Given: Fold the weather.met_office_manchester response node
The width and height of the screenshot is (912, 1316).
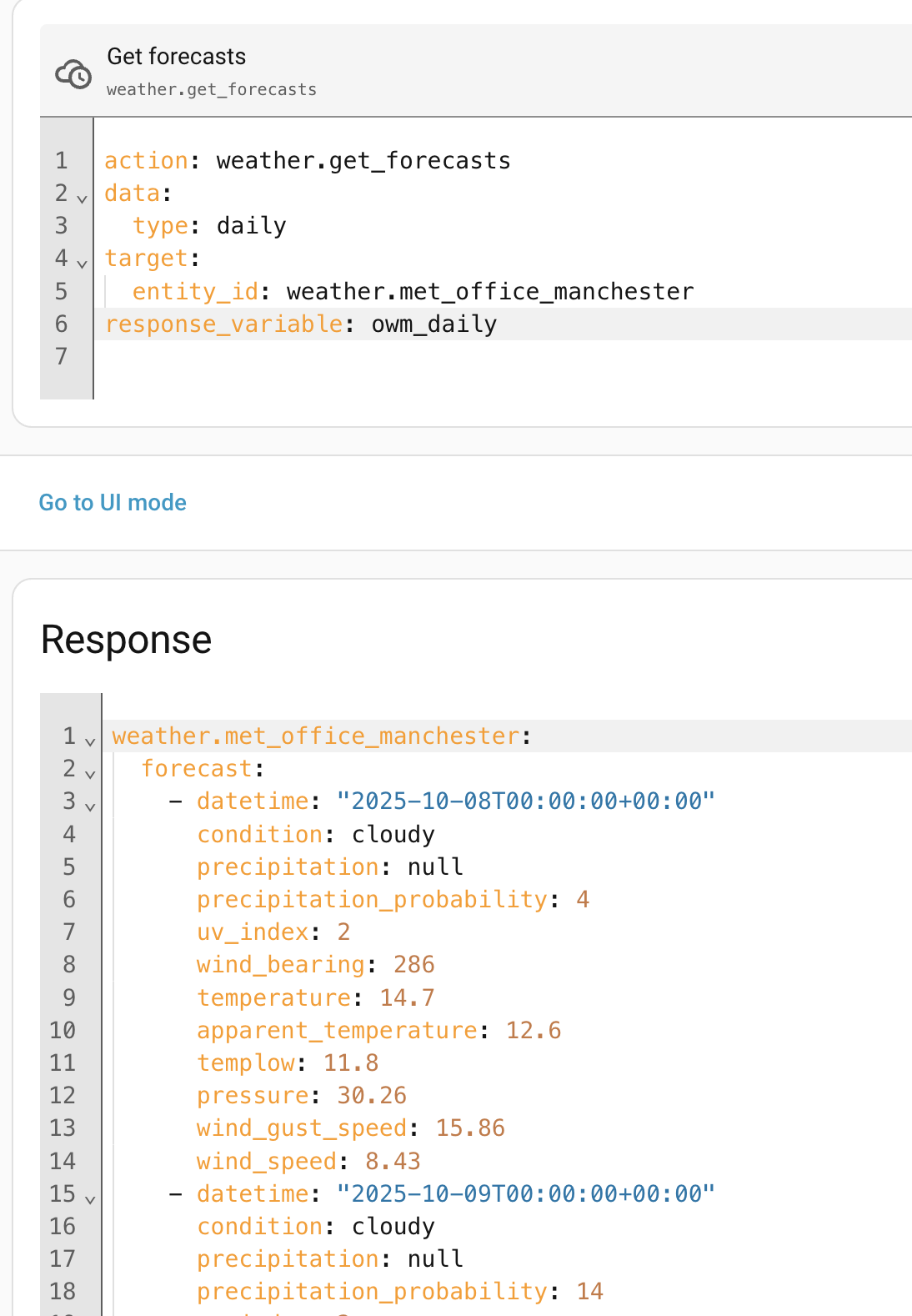Looking at the screenshot, I should pos(90,741).
